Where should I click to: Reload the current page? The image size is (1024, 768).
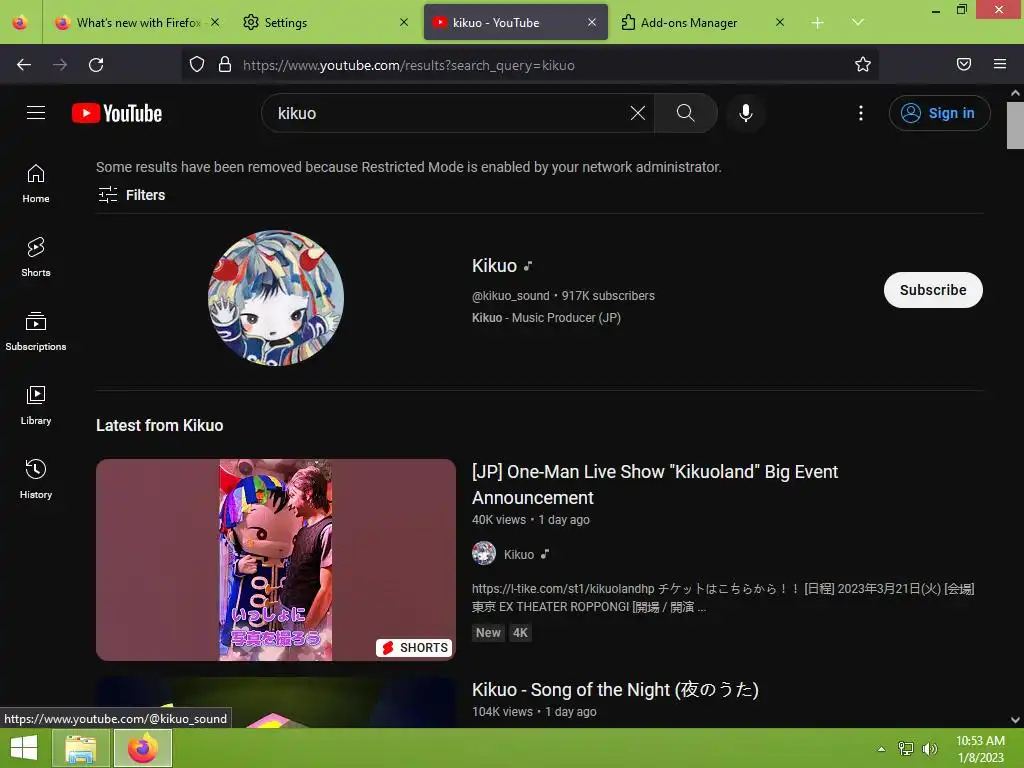click(x=96, y=65)
